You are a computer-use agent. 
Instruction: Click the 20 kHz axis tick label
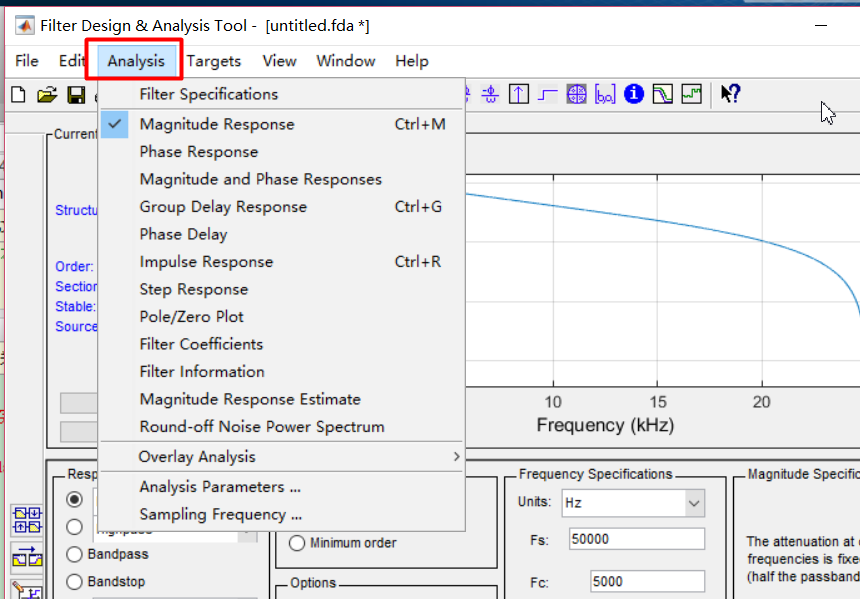coord(761,402)
